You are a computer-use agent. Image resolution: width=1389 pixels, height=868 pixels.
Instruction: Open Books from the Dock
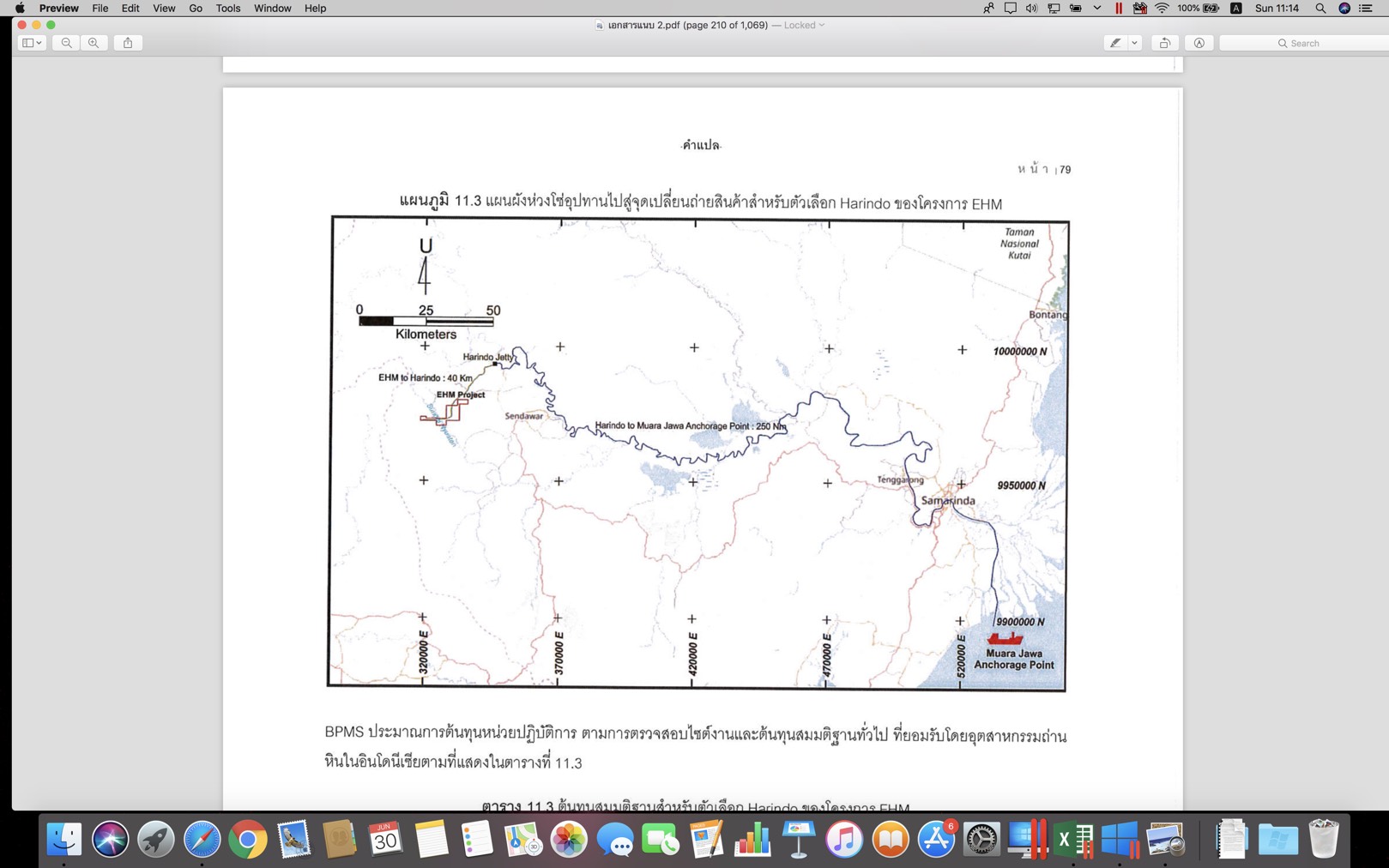[890, 840]
